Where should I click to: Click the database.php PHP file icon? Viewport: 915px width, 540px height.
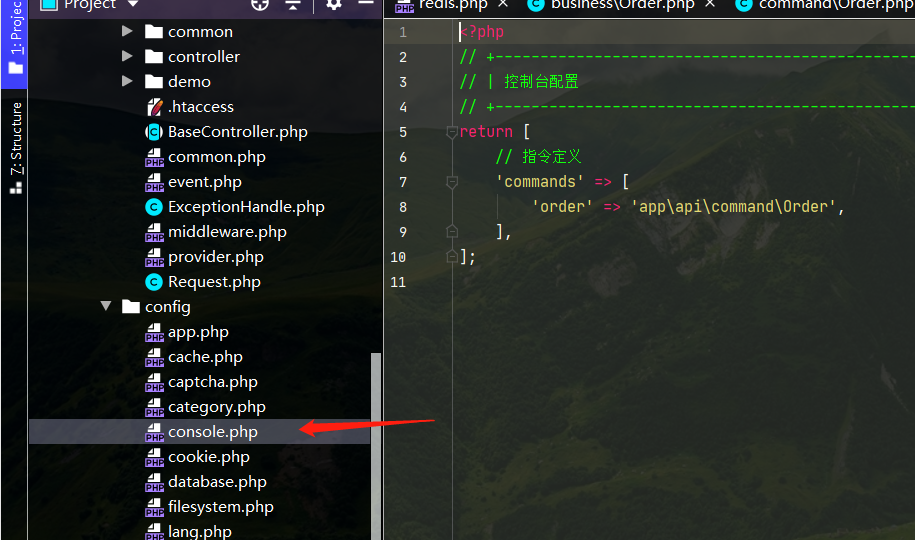coord(154,482)
